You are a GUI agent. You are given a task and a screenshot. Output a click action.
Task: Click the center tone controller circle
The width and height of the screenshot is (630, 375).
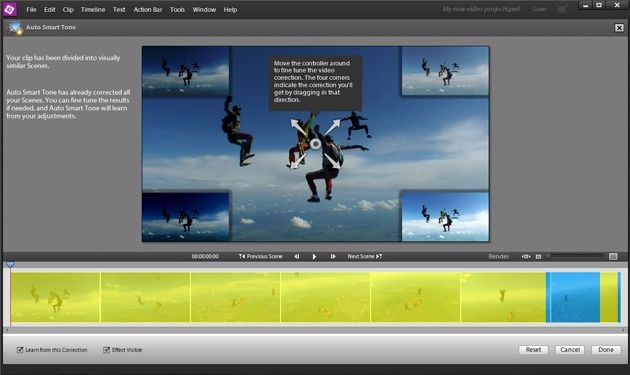[315, 144]
